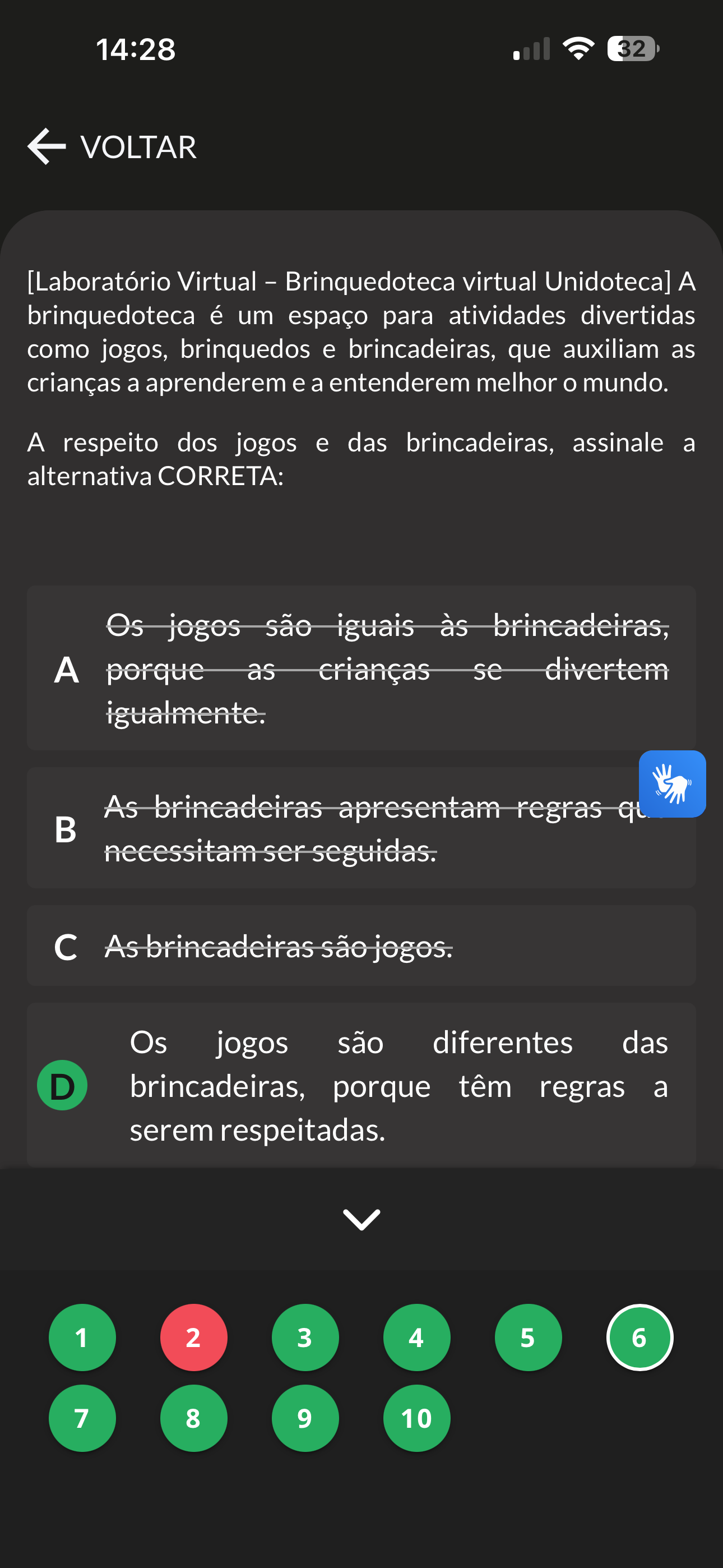Open question 7
This screenshot has height=1568, width=723.
point(82,1418)
